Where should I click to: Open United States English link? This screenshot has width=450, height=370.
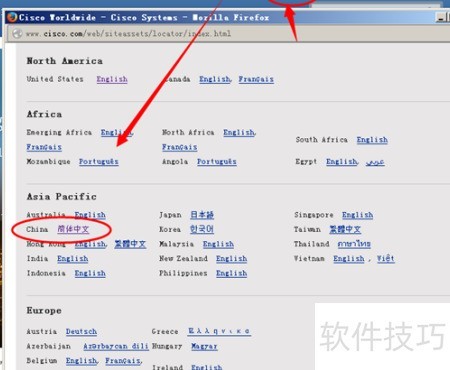pos(112,79)
